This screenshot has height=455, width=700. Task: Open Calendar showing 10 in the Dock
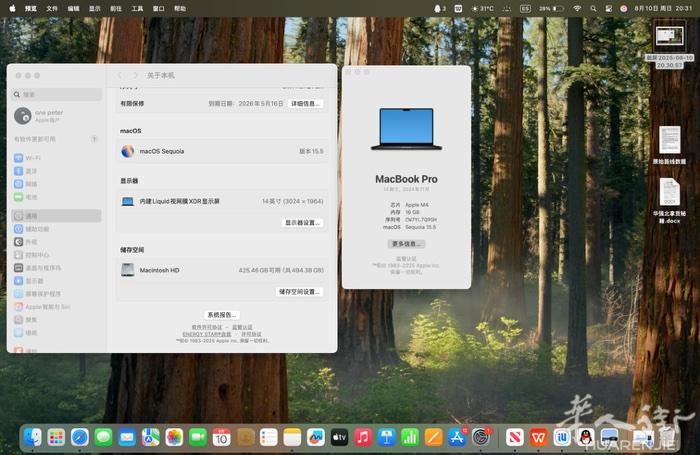(221, 437)
